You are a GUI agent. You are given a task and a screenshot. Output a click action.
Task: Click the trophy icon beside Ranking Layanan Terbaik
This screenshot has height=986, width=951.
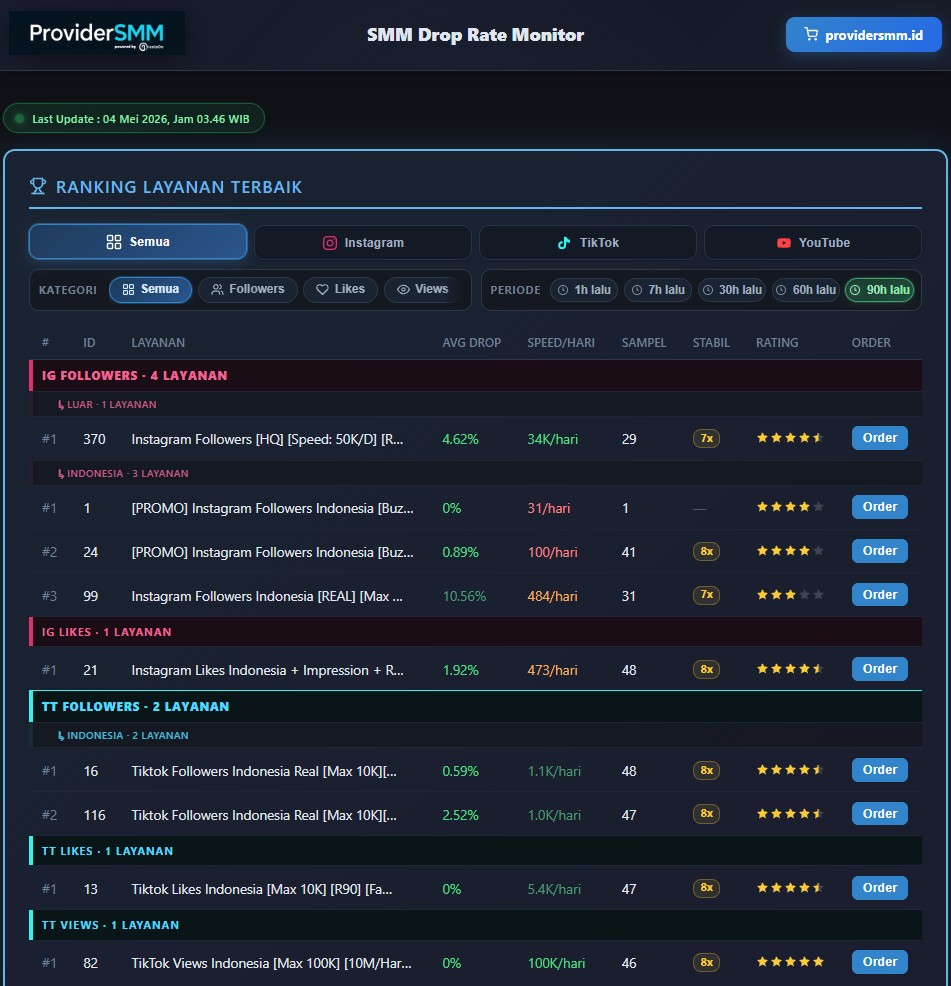pyautogui.click(x=38, y=186)
